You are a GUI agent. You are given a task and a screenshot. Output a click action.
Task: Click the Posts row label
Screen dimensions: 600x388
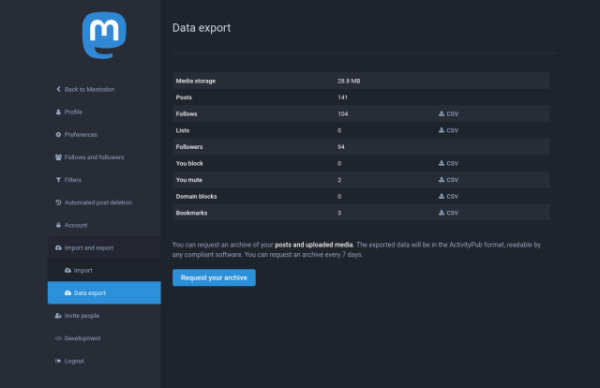pos(184,97)
